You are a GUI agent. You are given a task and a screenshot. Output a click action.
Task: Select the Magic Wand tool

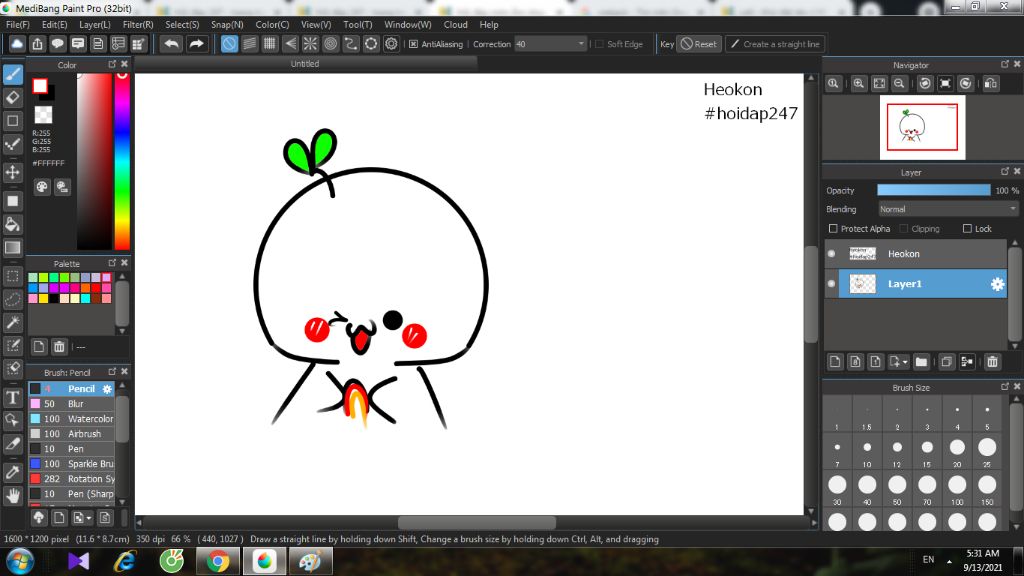click(x=12, y=323)
